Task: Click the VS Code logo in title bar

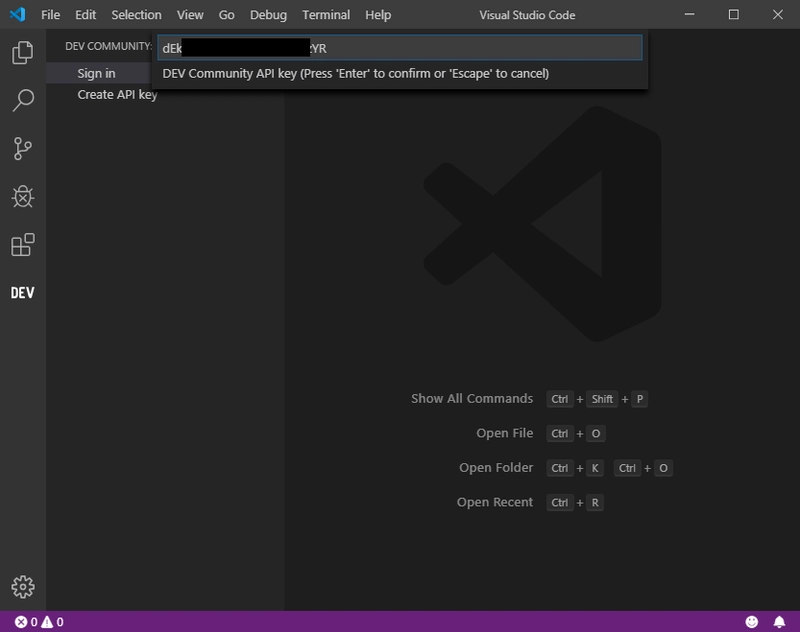Action: [17, 14]
